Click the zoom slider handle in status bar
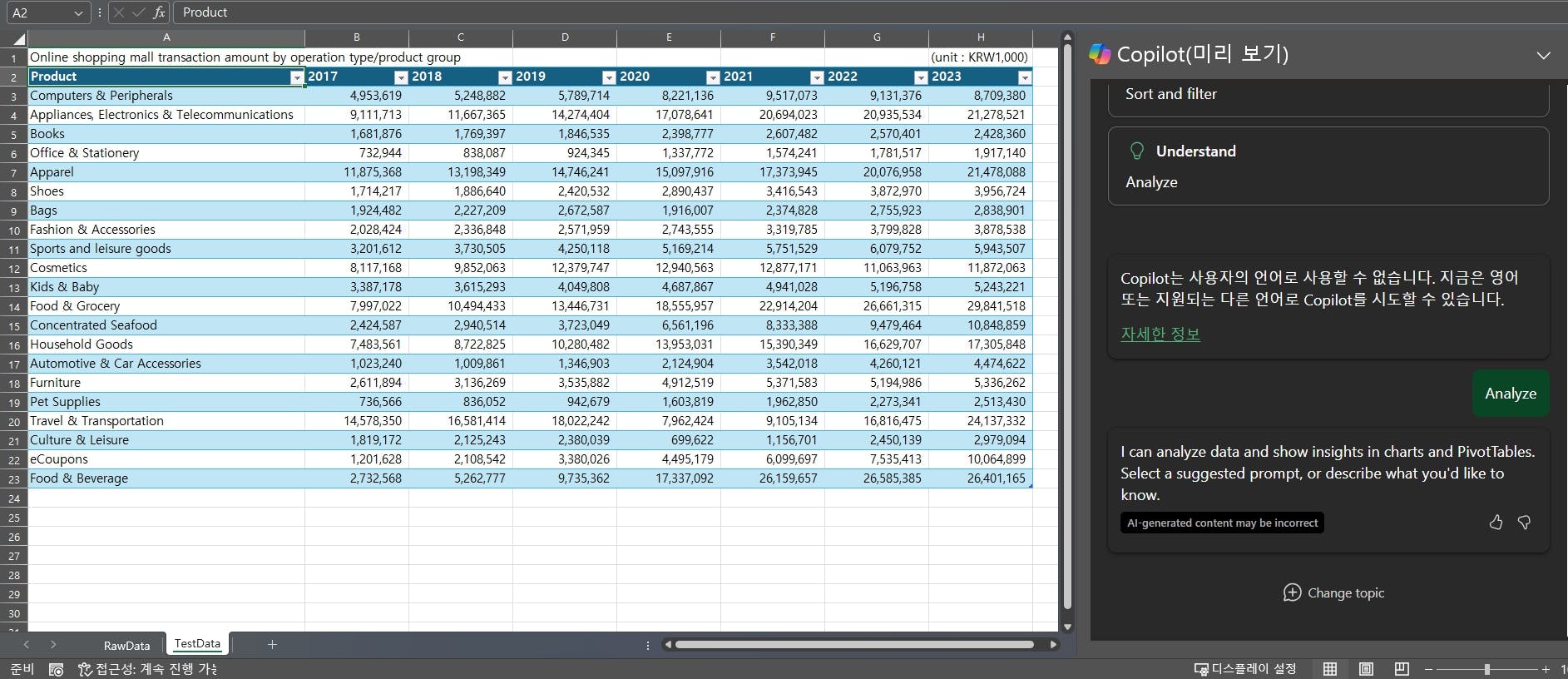Image resolution: width=1568 pixels, height=679 pixels. [x=1486, y=669]
